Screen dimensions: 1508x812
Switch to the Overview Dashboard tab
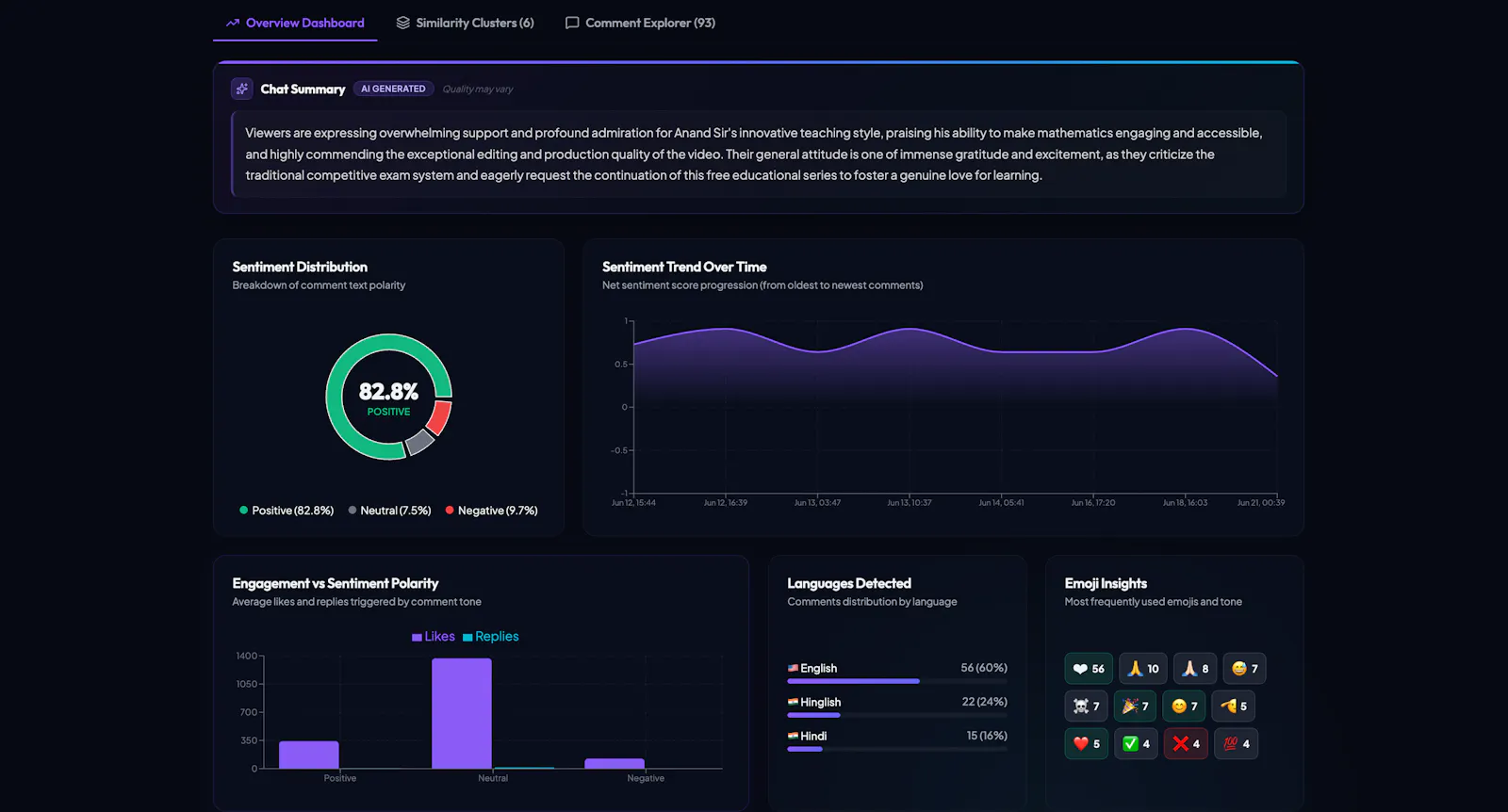(x=295, y=23)
